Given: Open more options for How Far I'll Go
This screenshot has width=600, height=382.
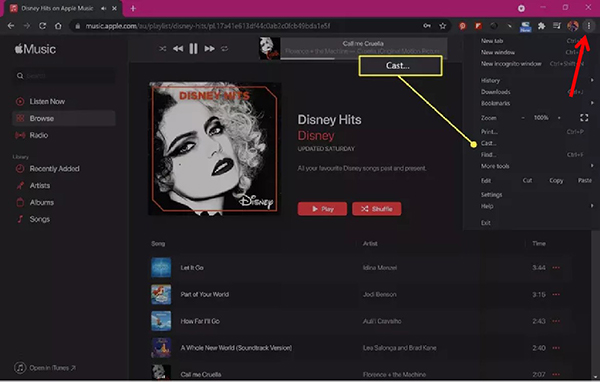Looking at the screenshot, I should click(556, 321).
